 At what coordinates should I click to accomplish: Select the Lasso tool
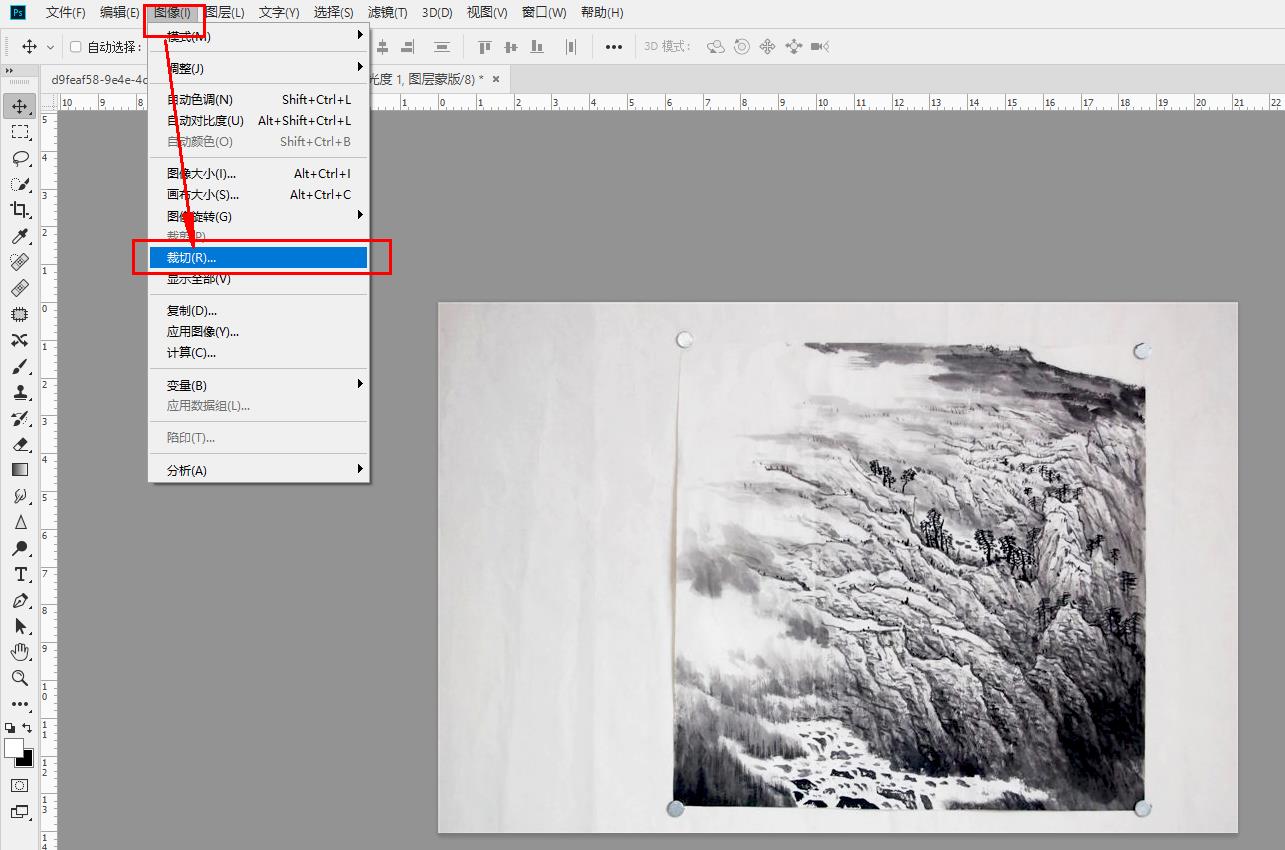click(20, 158)
